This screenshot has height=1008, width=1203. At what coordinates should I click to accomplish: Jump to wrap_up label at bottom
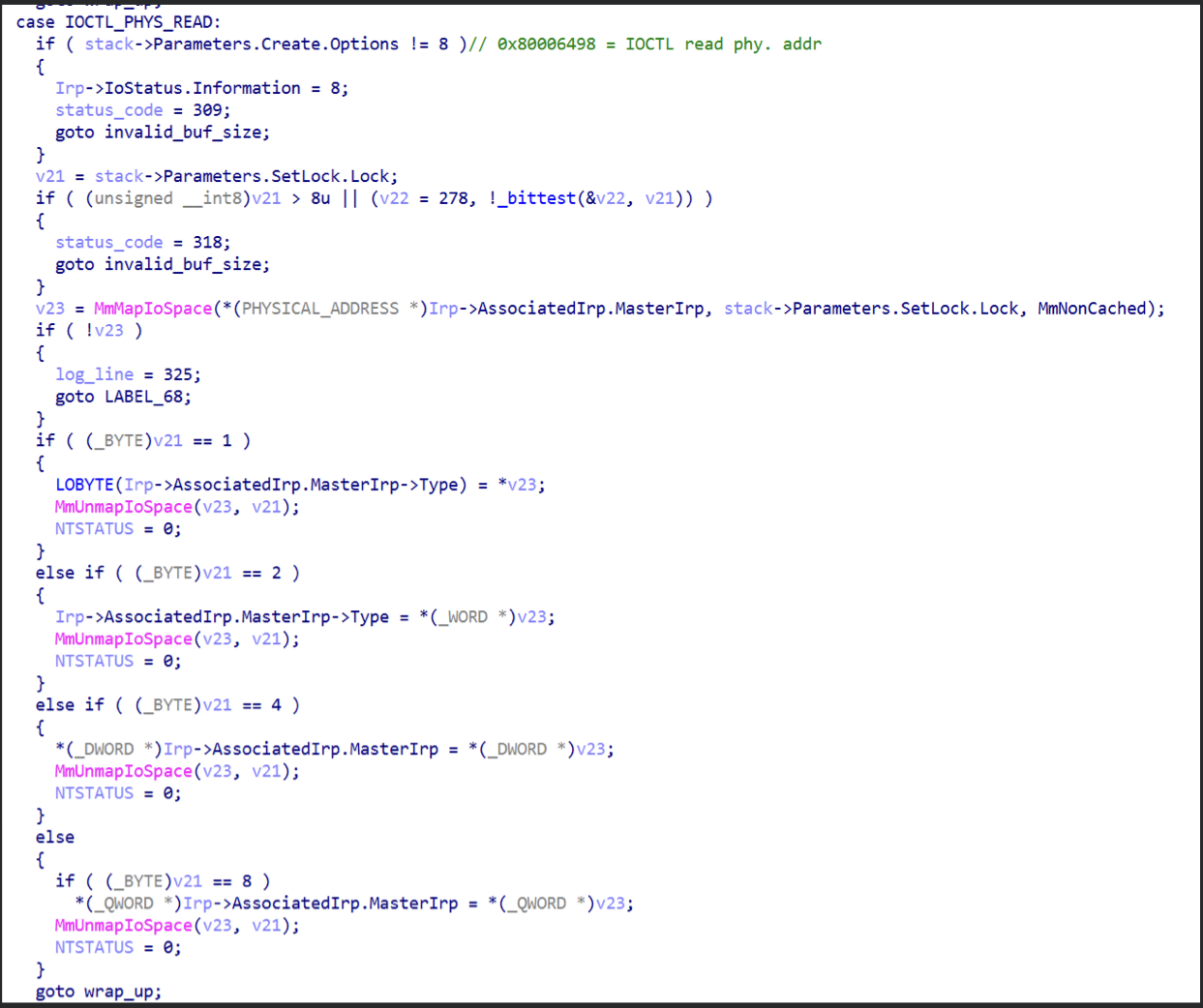click(x=121, y=991)
